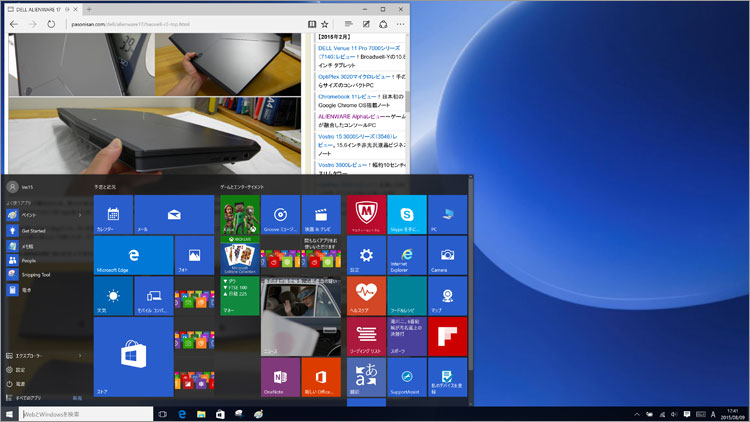This screenshot has height=422, width=750.
Task: Open the PC tile
Action: click(x=447, y=214)
